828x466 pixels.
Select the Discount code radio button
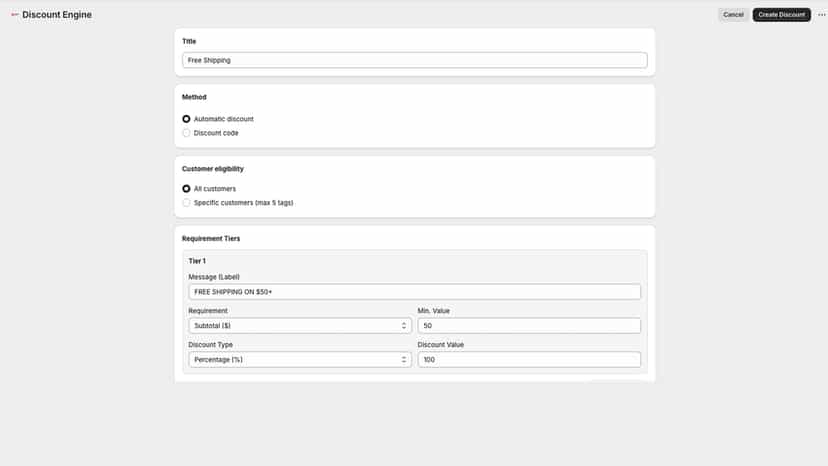pyautogui.click(x=186, y=133)
